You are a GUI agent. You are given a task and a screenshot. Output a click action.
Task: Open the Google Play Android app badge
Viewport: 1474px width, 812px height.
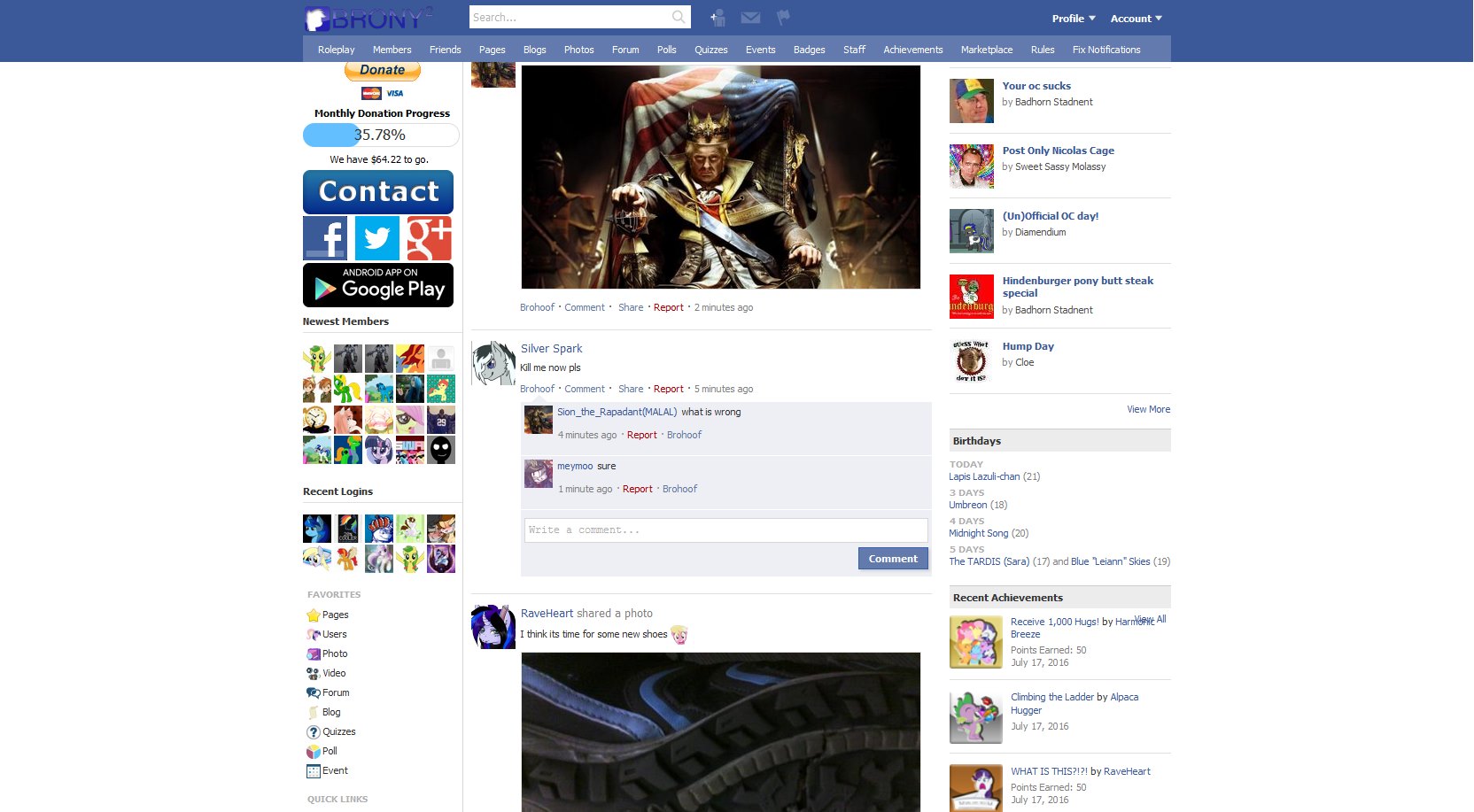tap(378, 285)
